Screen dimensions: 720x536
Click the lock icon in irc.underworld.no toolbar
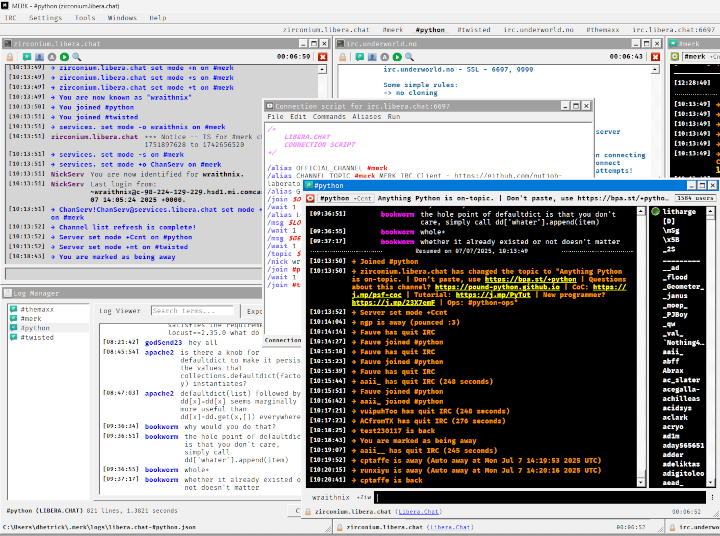pos(343,57)
